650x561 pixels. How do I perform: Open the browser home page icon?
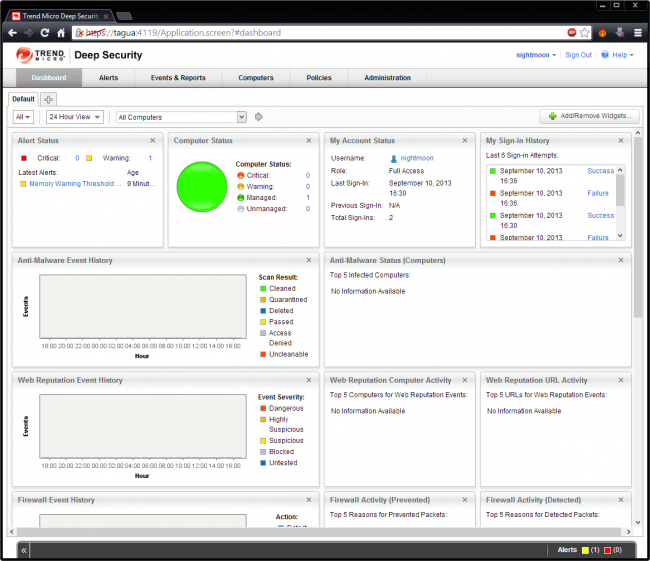point(61,33)
